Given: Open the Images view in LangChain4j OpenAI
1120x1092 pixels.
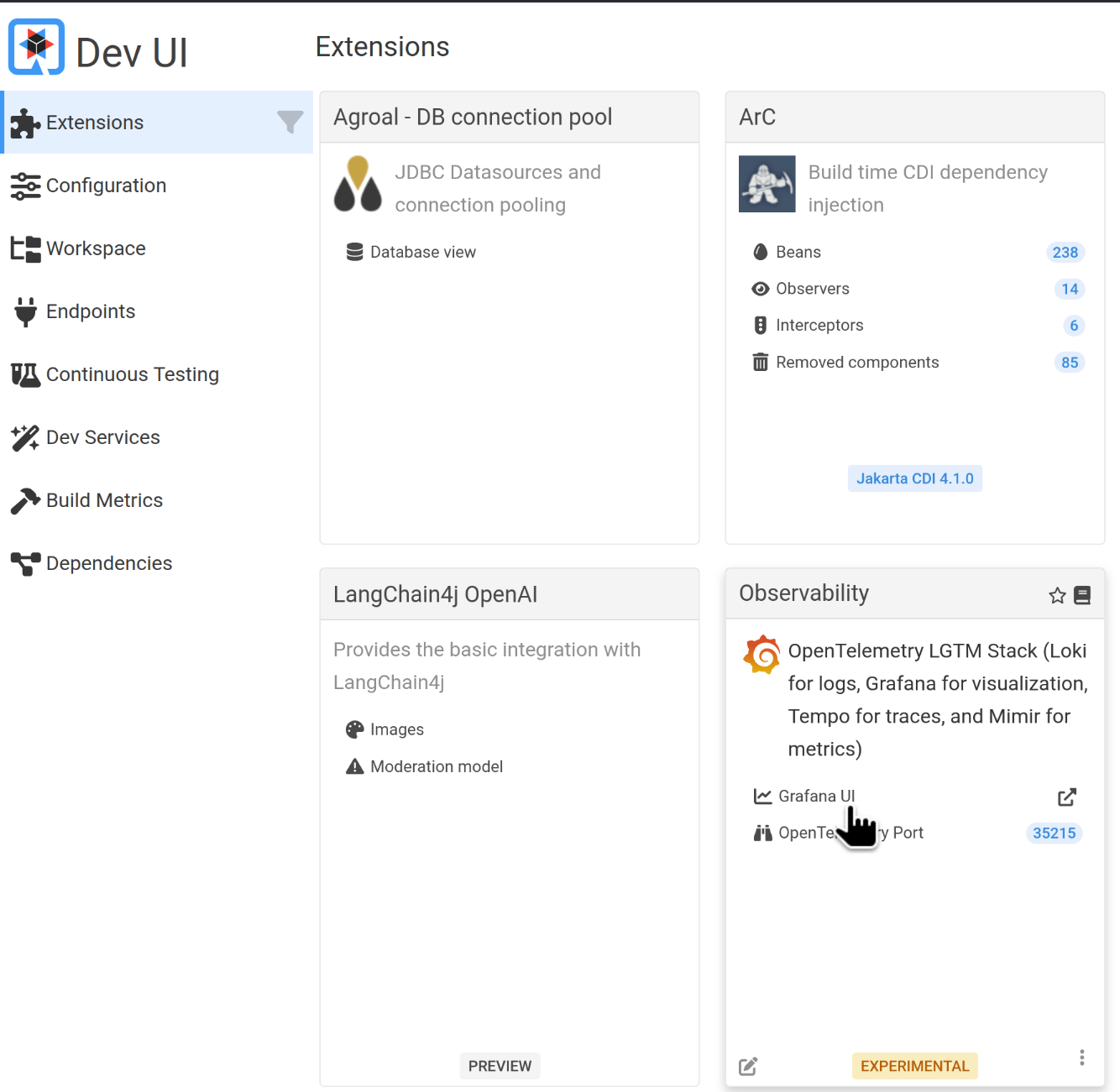Looking at the screenshot, I should coord(355,729).
